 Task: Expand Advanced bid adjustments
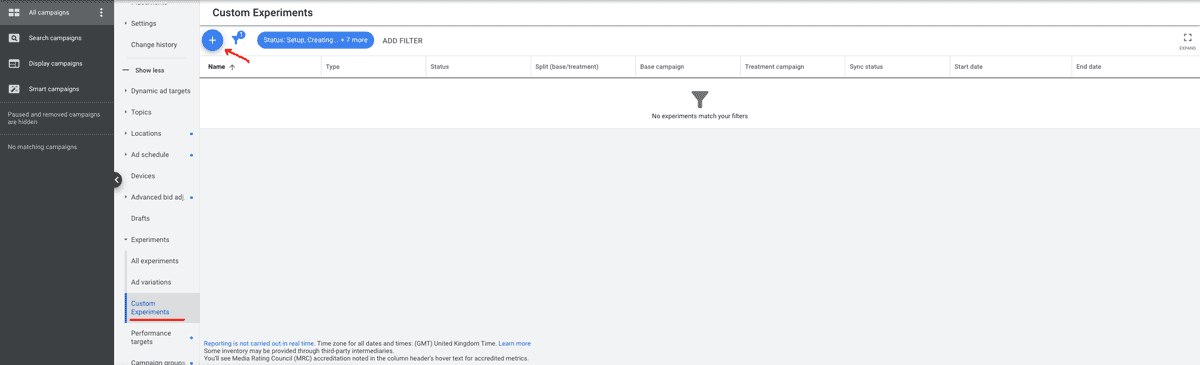pyautogui.click(x=157, y=197)
